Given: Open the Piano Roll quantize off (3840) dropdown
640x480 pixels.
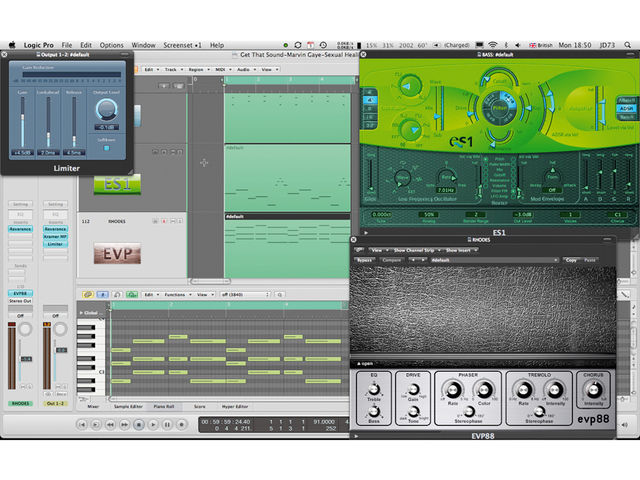Looking at the screenshot, I should click(245, 294).
